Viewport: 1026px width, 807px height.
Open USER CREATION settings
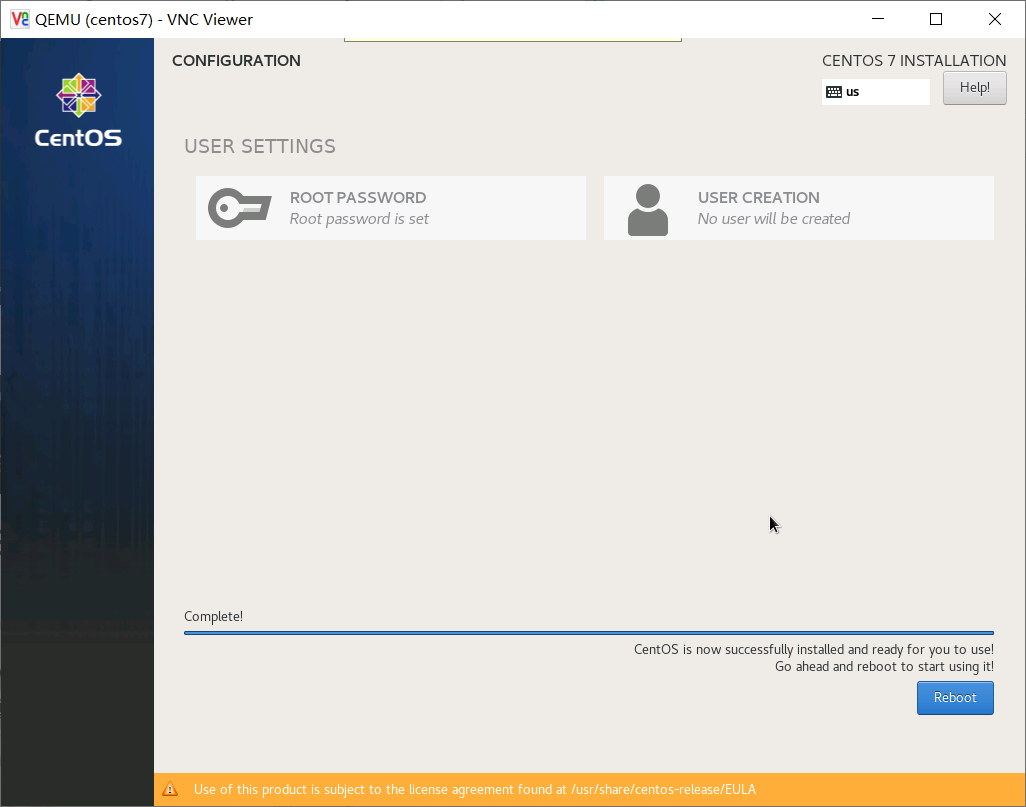click(x=798, y=208)
